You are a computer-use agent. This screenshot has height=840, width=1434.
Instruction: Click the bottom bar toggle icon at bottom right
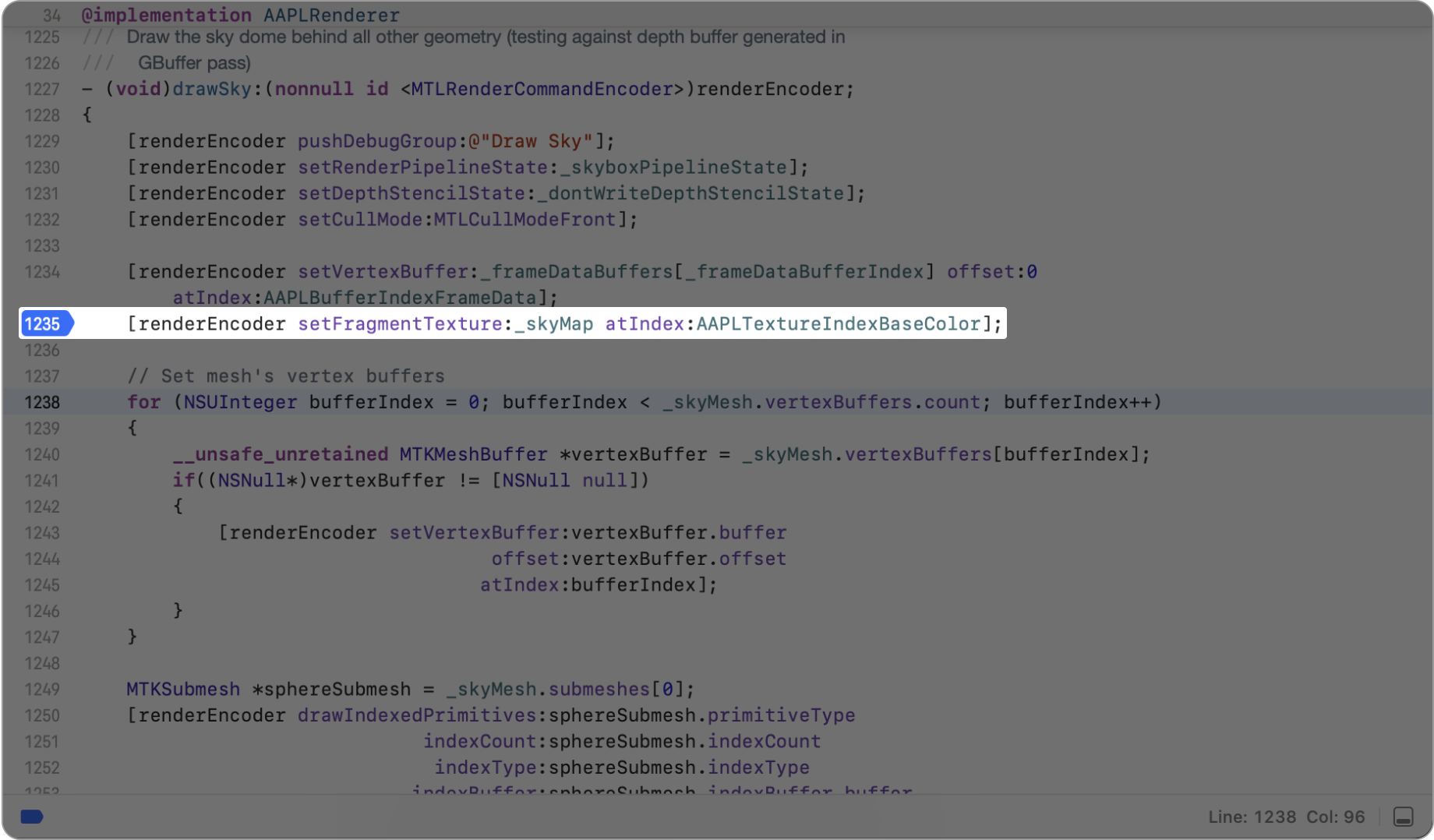click(1403, 817)
